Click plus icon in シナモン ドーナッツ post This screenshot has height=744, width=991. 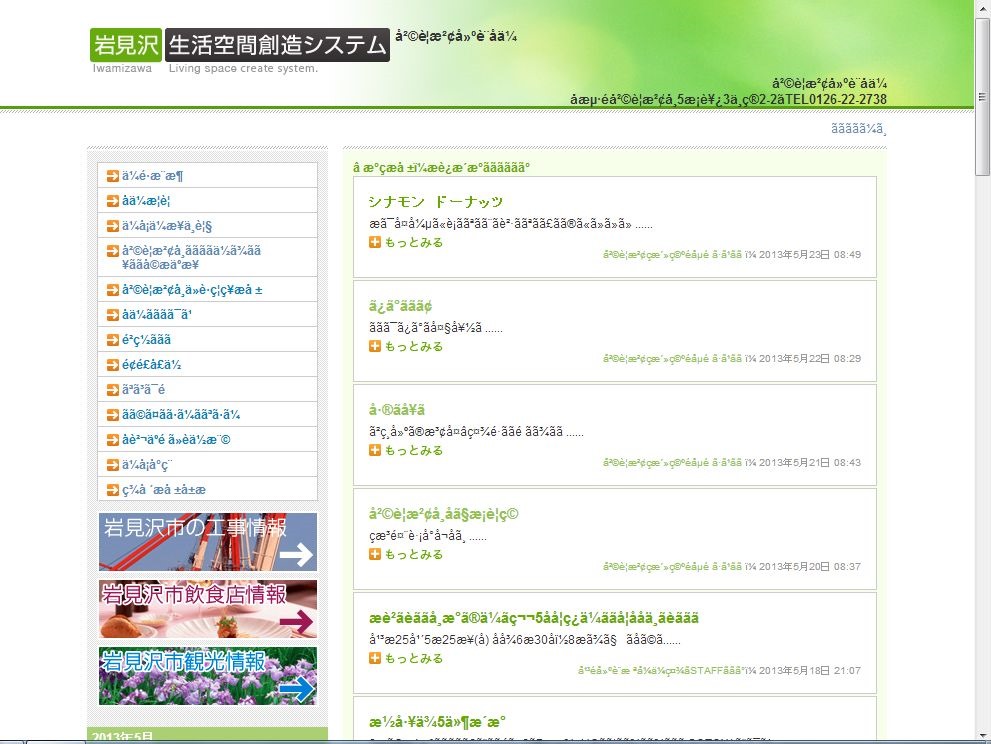coord(375,242)
